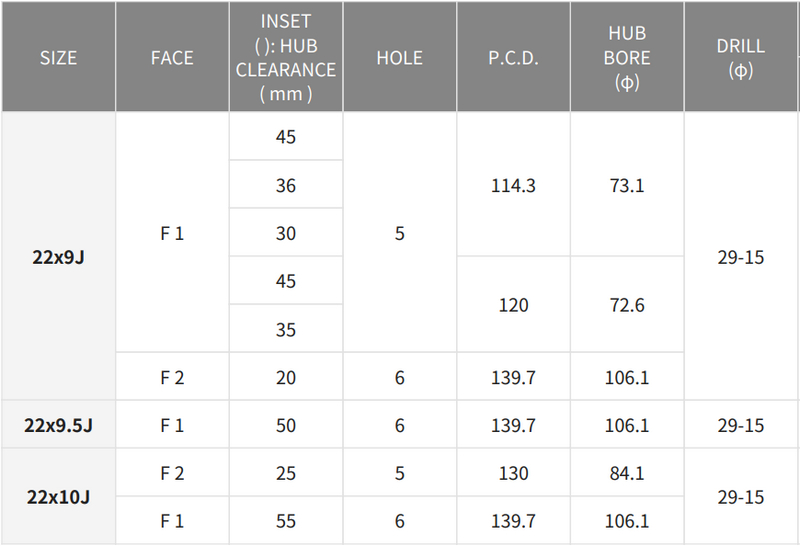Click the 130 P.C.D. cell
The width and height of the screenshot is (800, 546).
(514, 473)
